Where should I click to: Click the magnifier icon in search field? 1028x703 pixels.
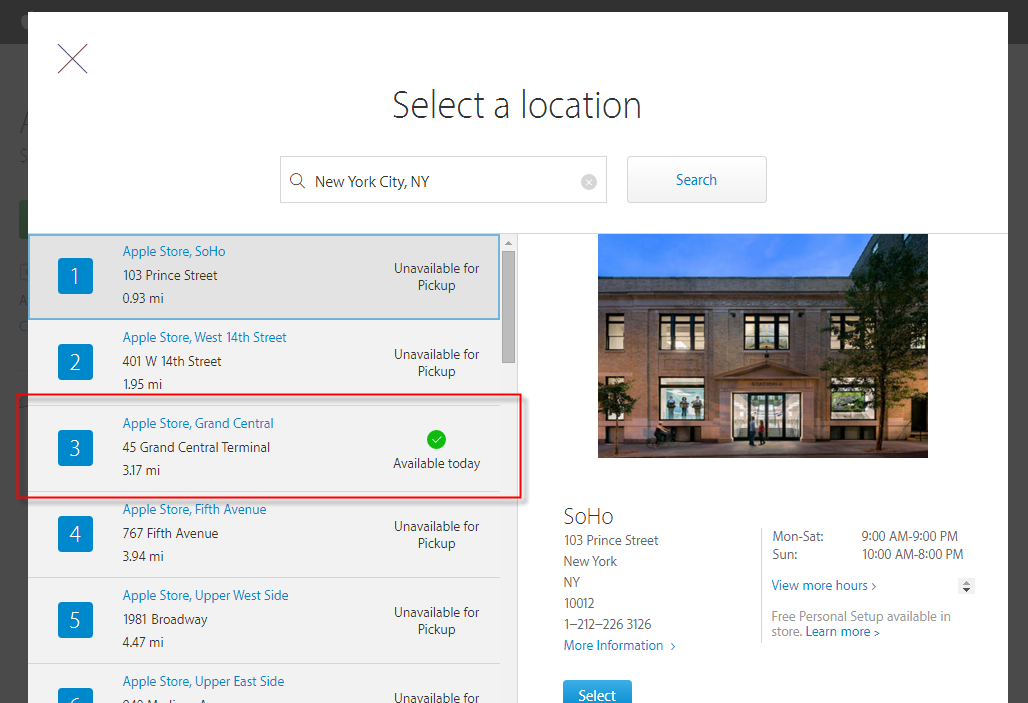[x=297, y=180]
